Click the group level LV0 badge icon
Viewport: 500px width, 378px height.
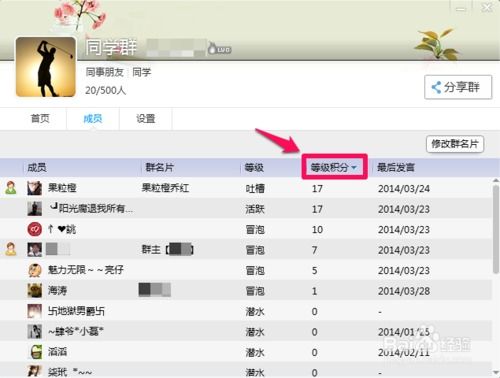point(219,49)
